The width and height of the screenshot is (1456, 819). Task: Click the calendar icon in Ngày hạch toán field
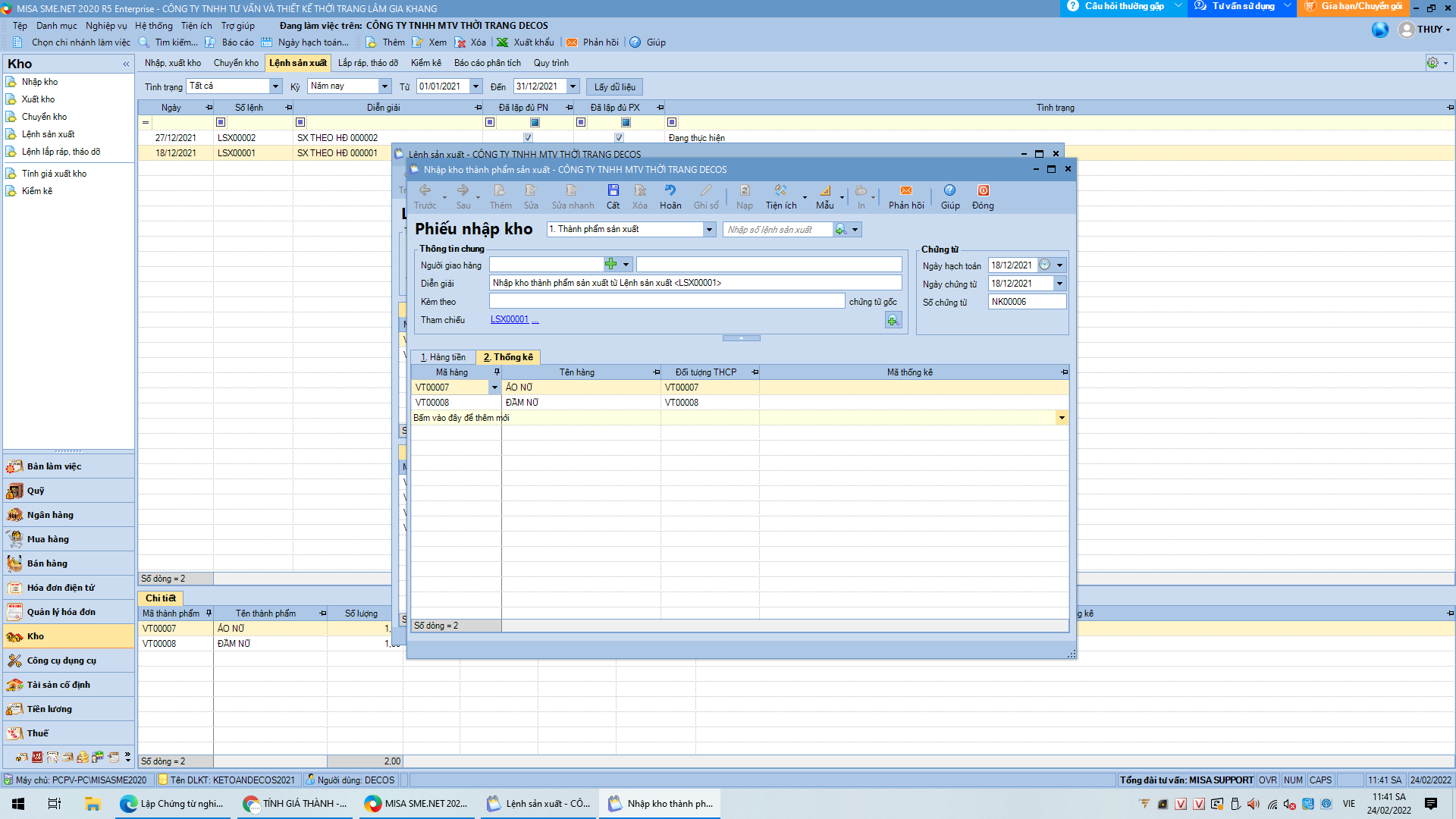tap(1044, 265)
